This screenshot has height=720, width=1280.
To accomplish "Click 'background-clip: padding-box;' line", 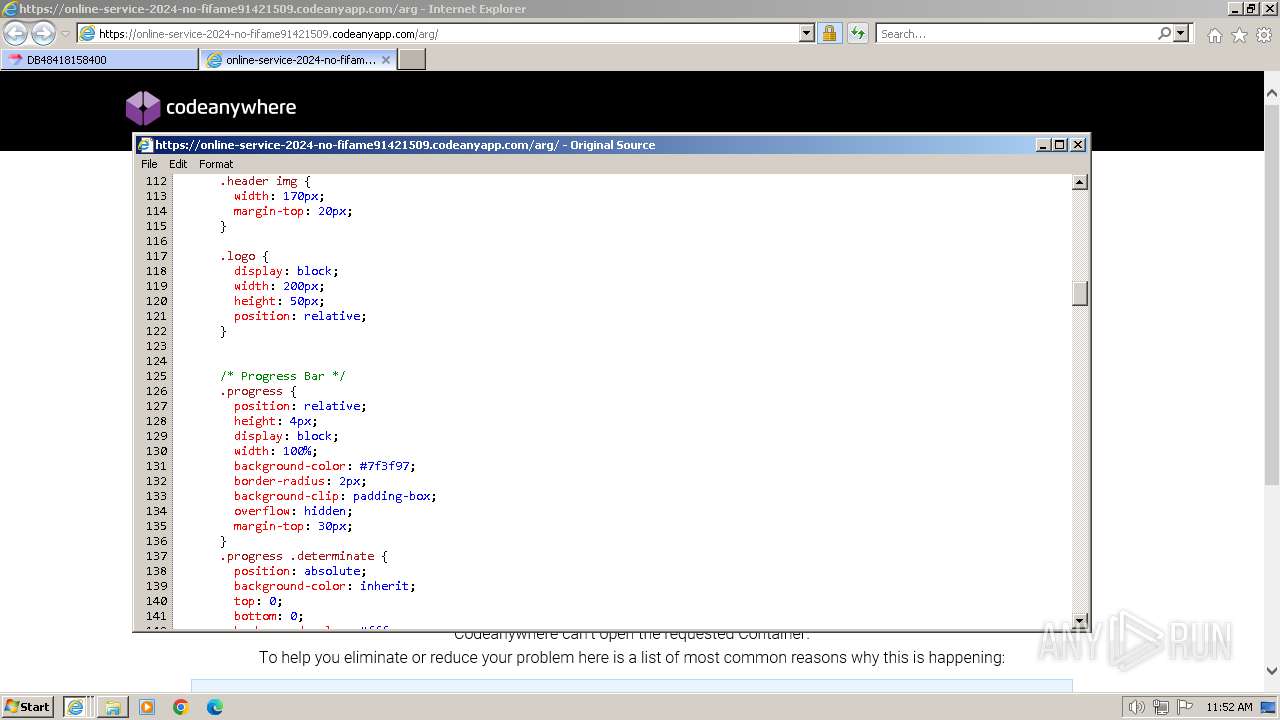I will (335, 496).
